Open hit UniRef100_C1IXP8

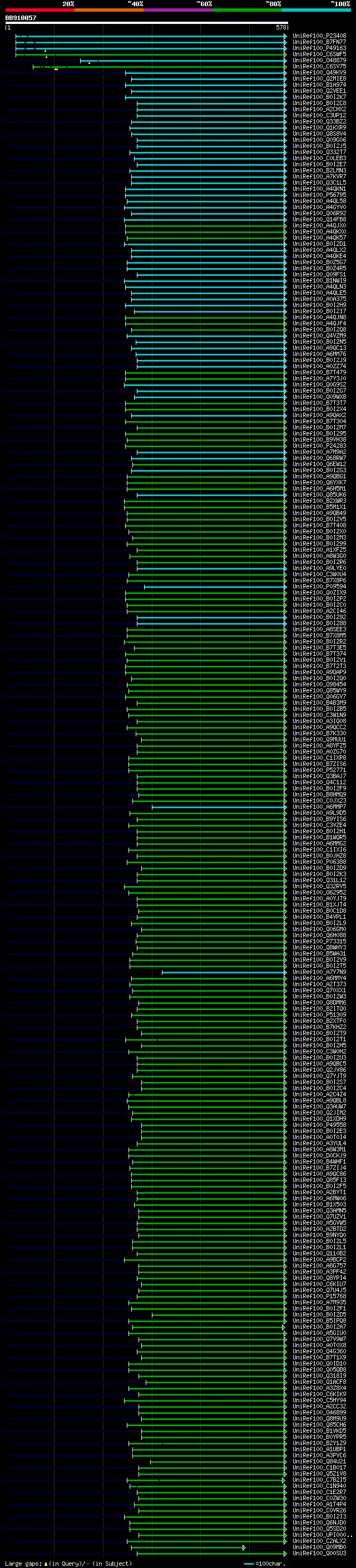point(319,758)
